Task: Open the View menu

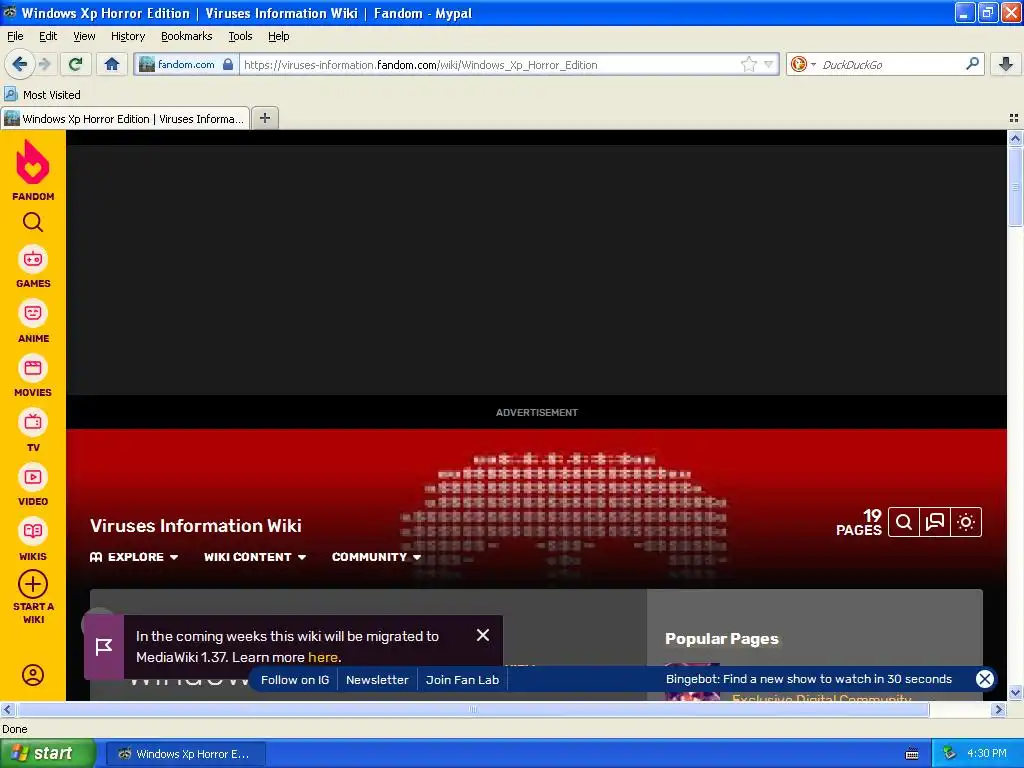Action: click(84, 36)
